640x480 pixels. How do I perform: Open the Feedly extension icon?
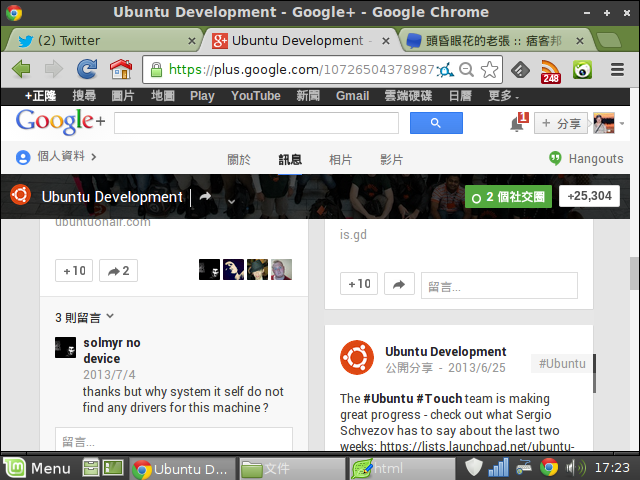tap(520, 70)
